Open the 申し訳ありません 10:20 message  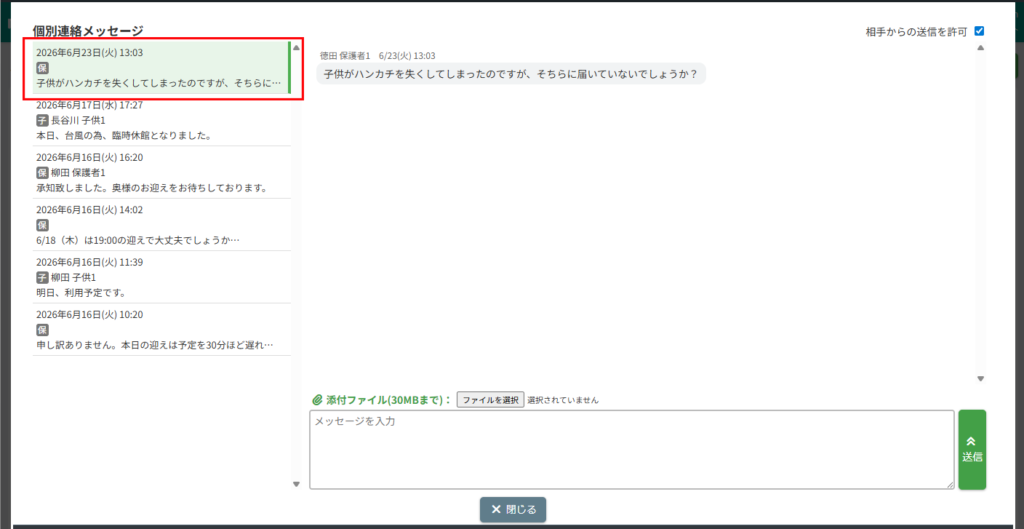(x=161, y=329)
